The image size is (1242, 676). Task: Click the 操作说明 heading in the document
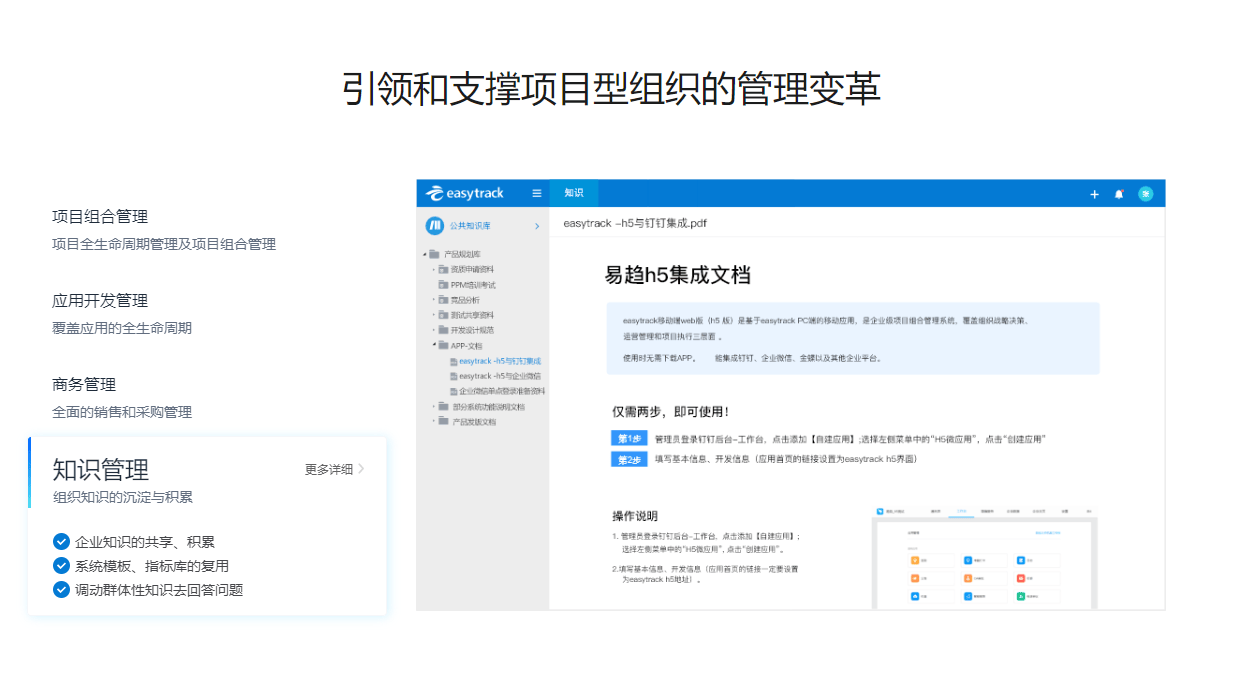coord(635,516)
